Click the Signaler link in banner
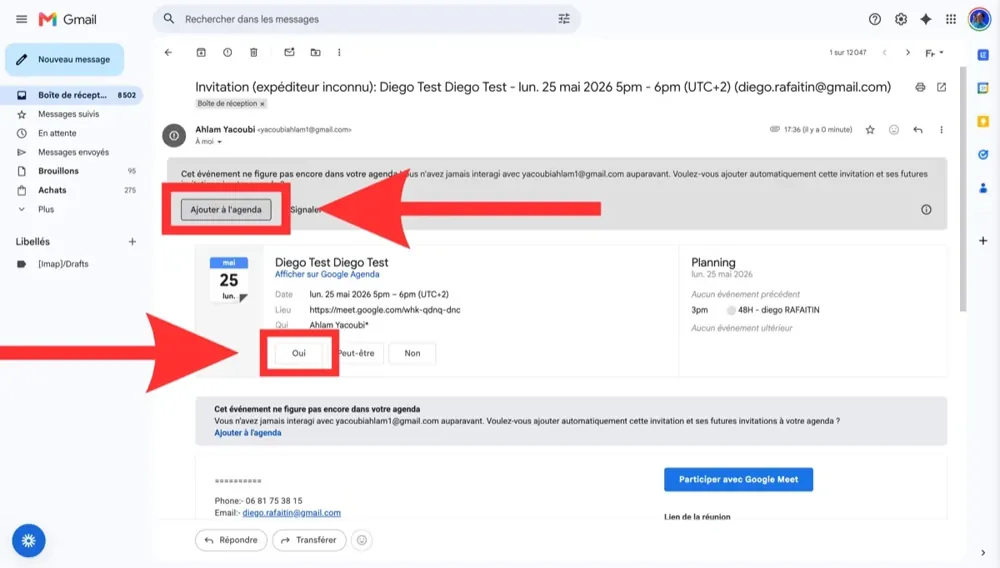Image resolution: width=1000 pixels, height=568 pixels. pyautogui.click(x=305, y=210)
